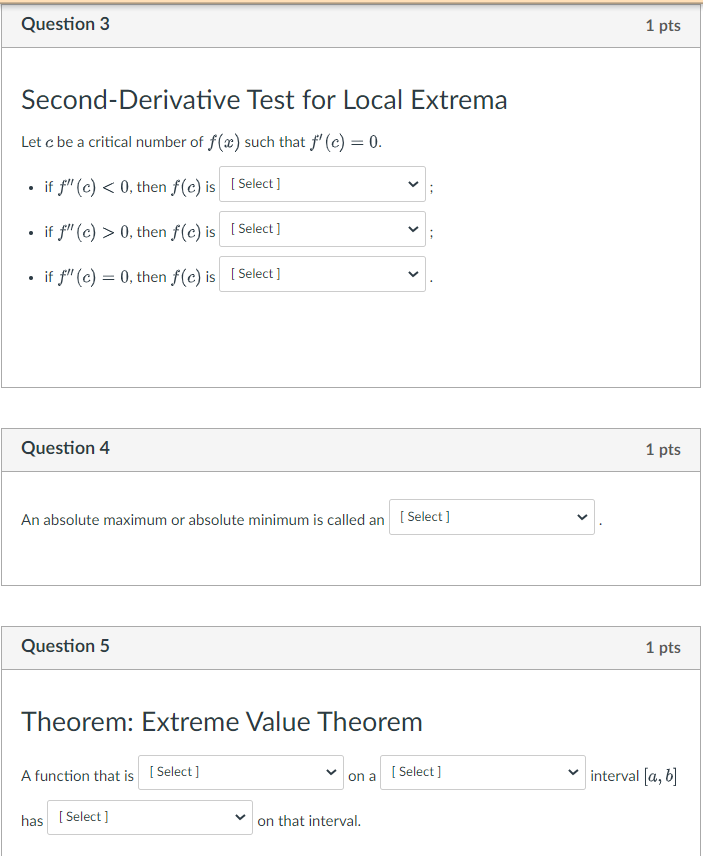The width and height of the screenshot is (703, 856).
Task: Open the 'has' Select dropdown
Action: [148, 816]
